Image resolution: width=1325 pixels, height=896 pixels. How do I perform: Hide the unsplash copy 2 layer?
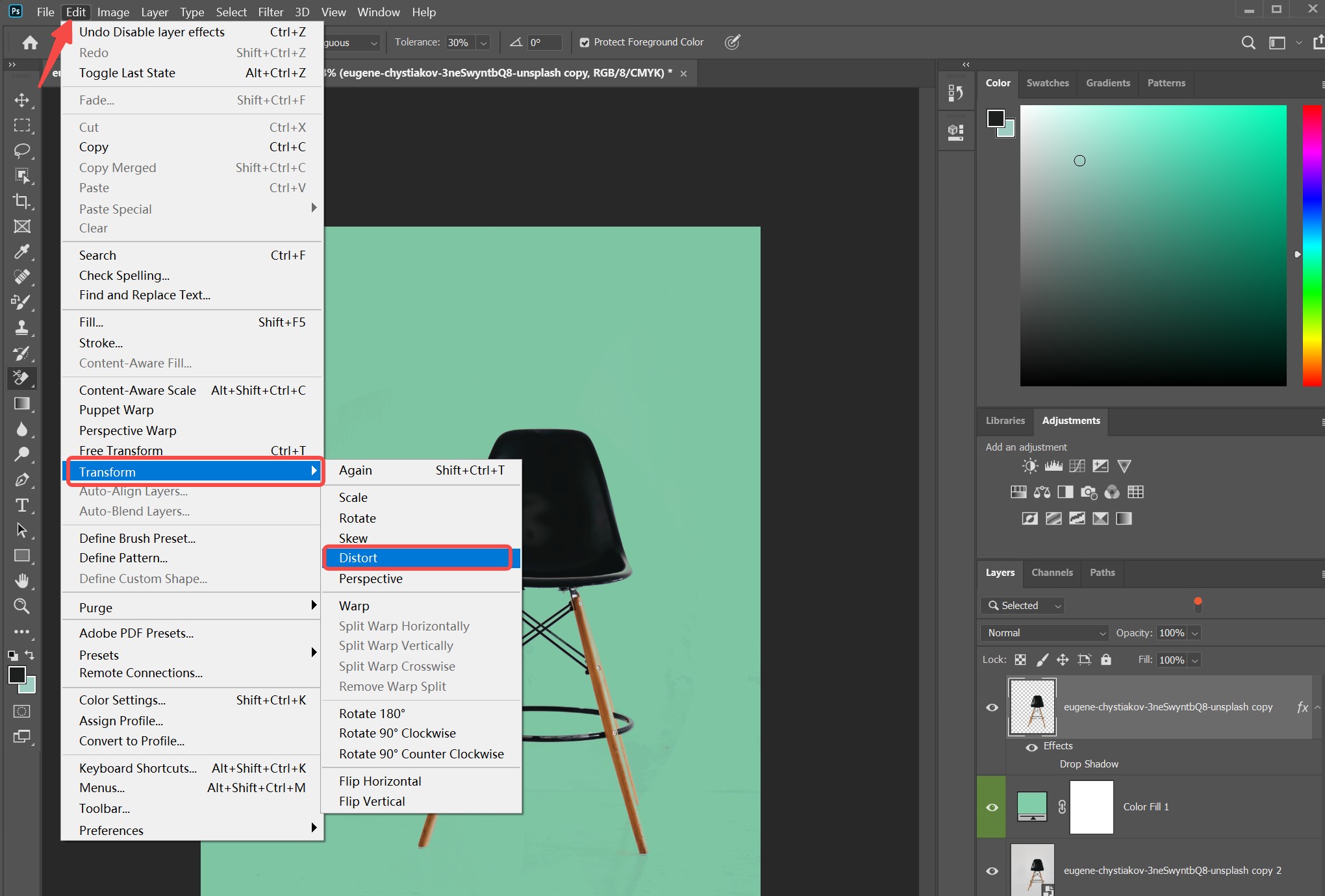point(992,871)
